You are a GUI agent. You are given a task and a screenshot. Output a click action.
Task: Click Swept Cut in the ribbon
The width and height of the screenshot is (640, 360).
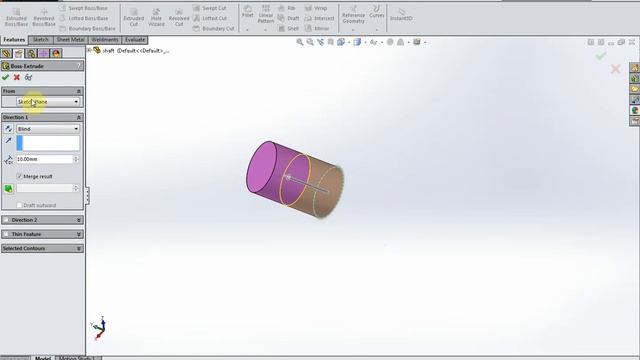click(x=209, y=8)
